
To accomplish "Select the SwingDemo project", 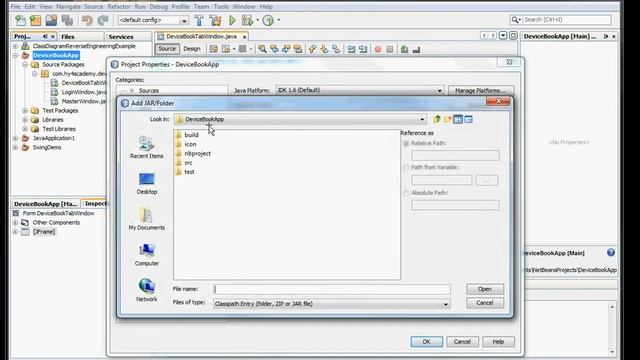I will tap(47, 147).
